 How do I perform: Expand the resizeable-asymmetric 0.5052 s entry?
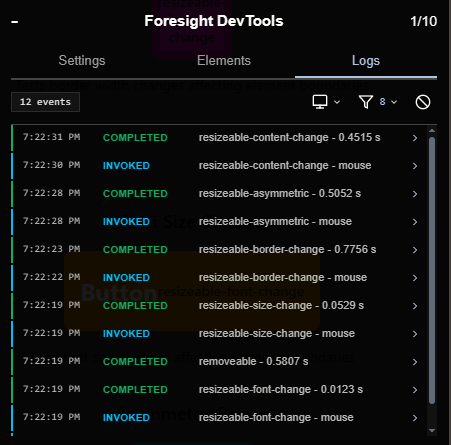415,194
